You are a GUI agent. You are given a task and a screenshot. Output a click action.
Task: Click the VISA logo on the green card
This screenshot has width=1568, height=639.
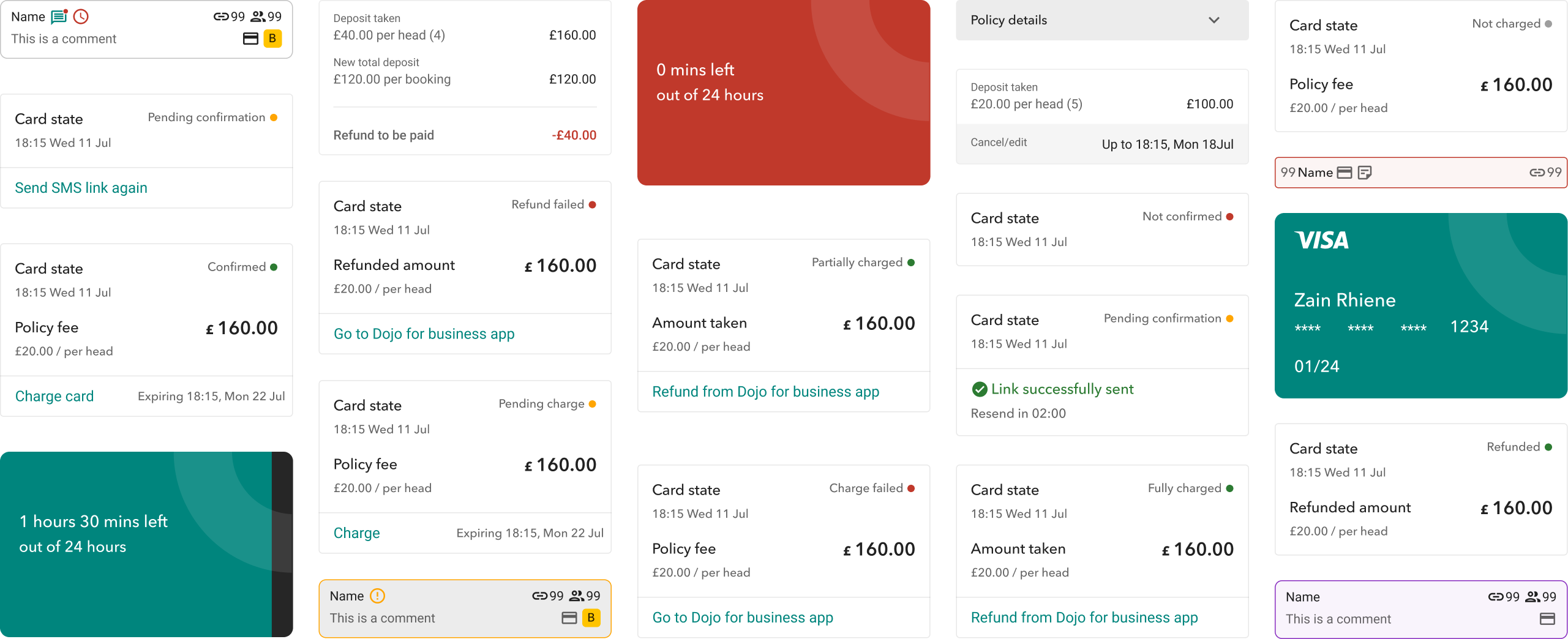pyautogui.click(x=1322, y=240)
